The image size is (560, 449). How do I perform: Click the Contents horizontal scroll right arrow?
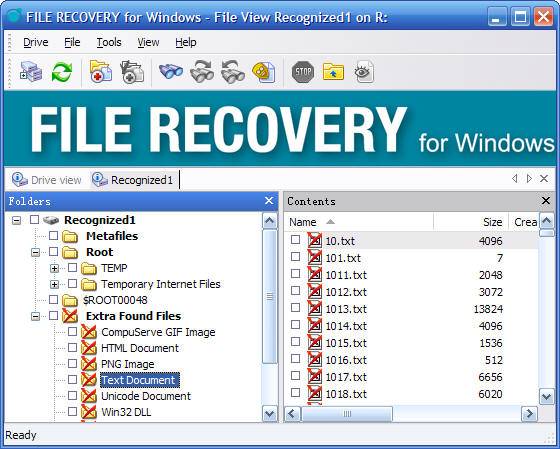coord(529,414)
